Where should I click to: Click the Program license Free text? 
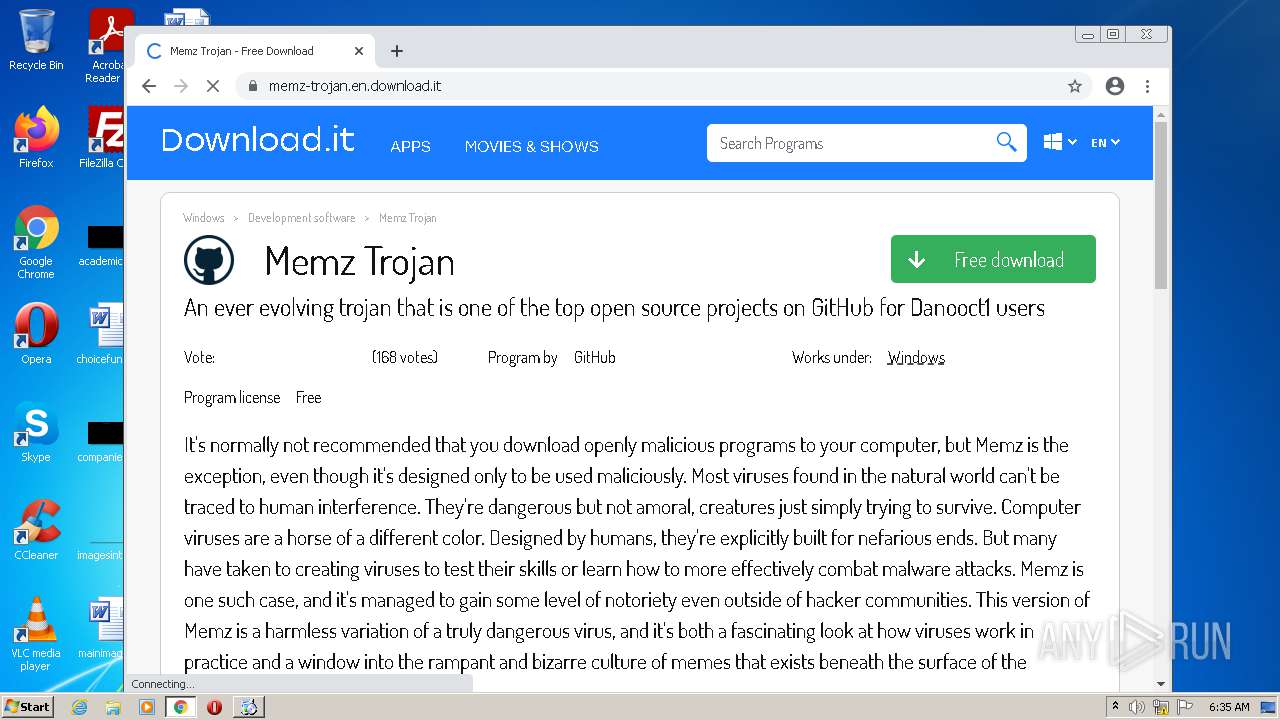(x=252, y=397)
